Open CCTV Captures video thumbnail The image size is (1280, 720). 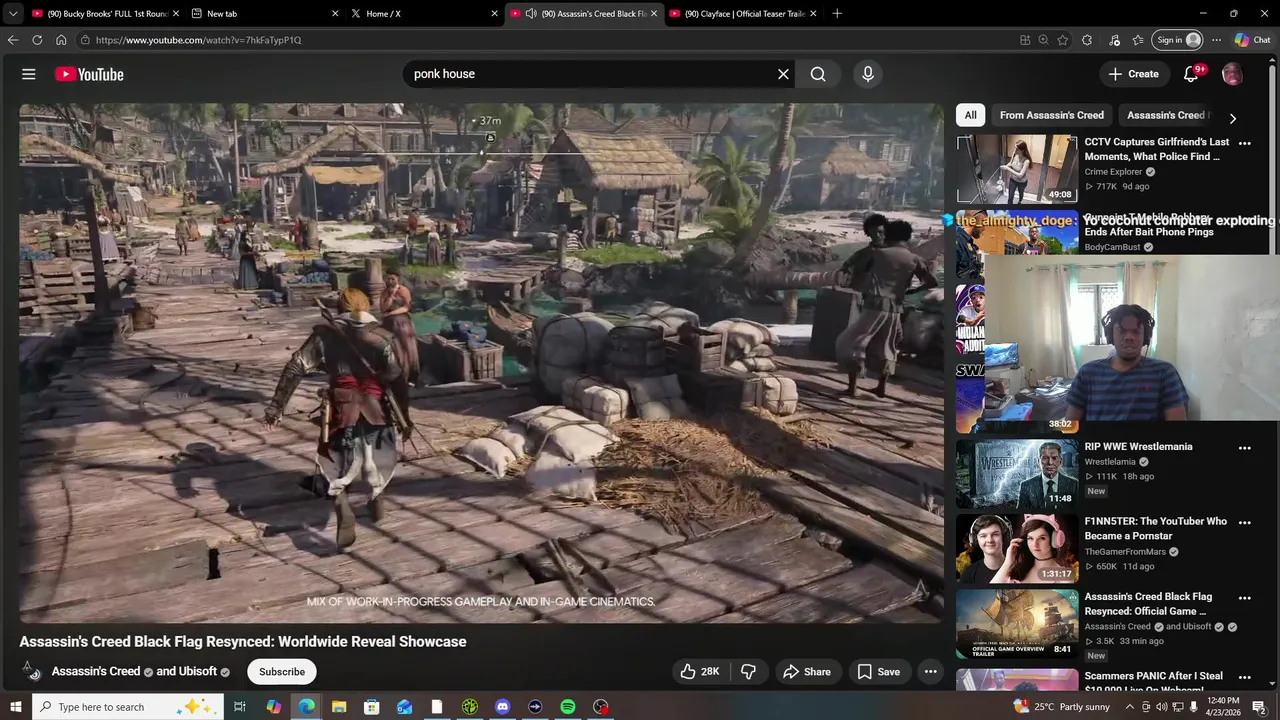click(x=1016, y=169)
